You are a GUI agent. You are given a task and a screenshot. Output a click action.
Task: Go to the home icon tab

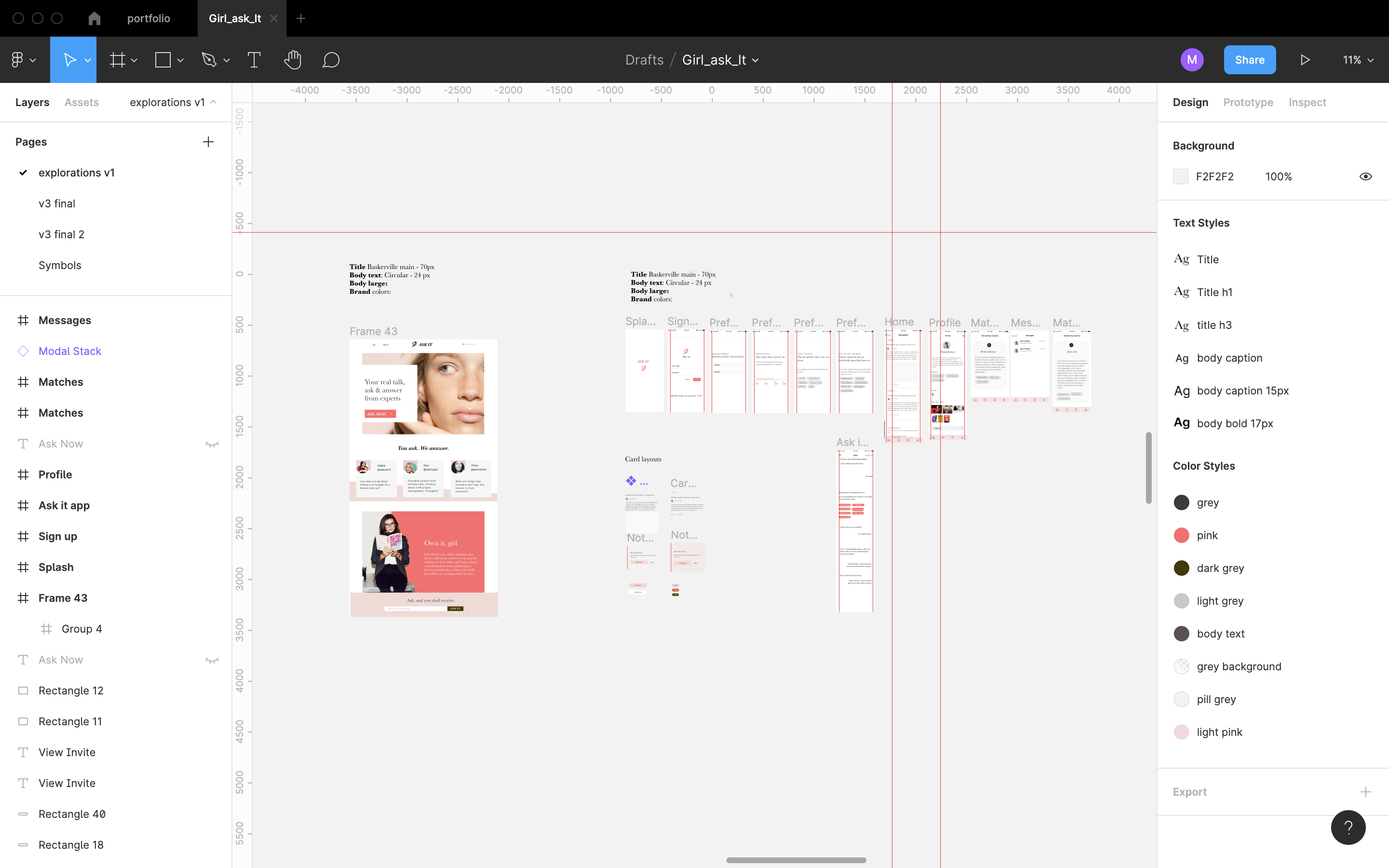click(x=95, y=18)
